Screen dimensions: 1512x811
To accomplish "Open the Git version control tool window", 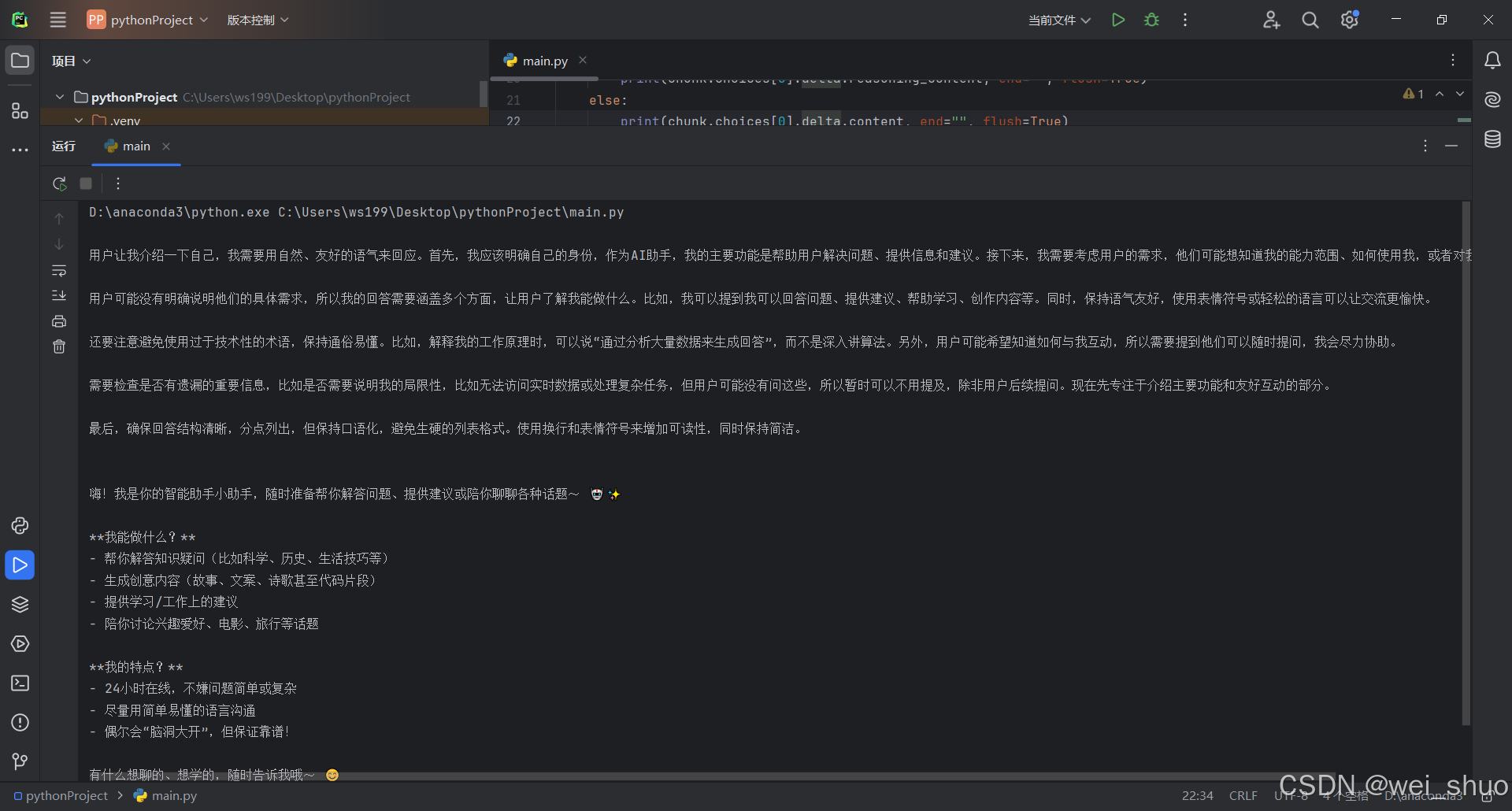I will (x=20, y=761).
